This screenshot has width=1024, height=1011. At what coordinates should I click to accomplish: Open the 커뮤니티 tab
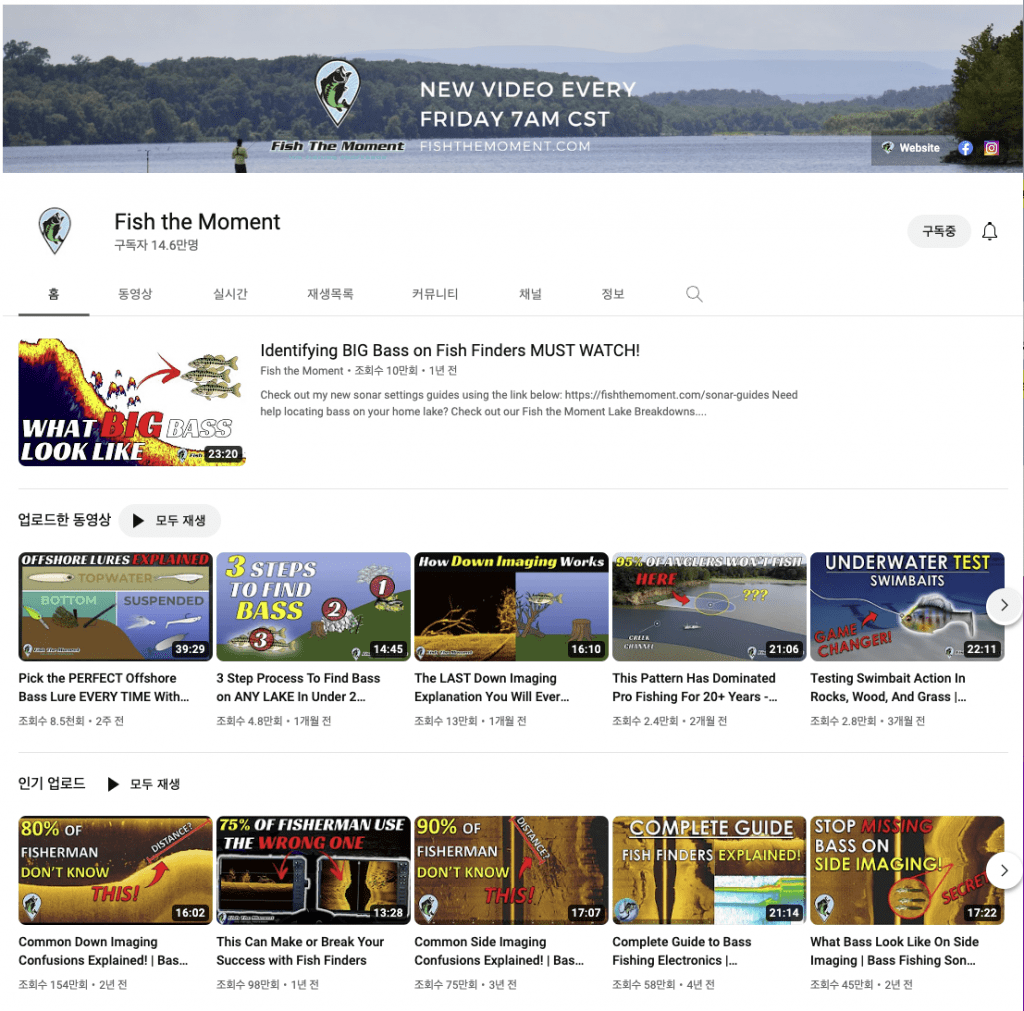click(x=435, y=294)
